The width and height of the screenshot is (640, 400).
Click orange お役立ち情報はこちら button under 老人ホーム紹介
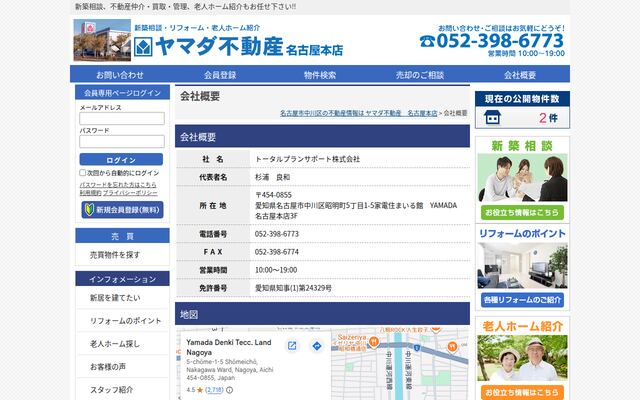(522, 392)
